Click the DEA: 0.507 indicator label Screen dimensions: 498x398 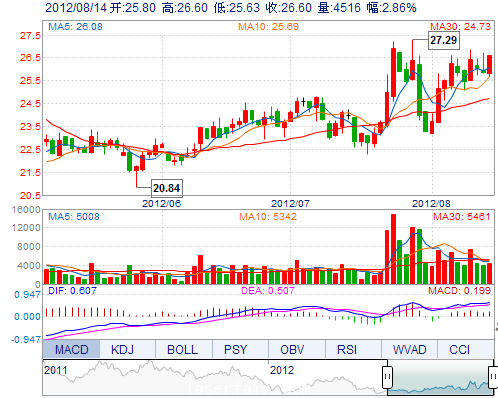[268, 291]
